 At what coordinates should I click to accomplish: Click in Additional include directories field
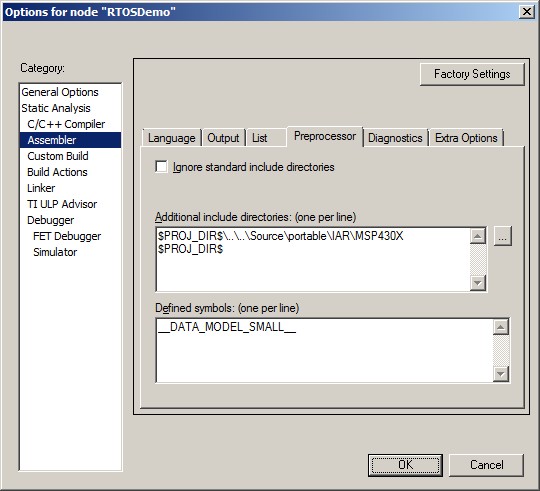(313, 260)
